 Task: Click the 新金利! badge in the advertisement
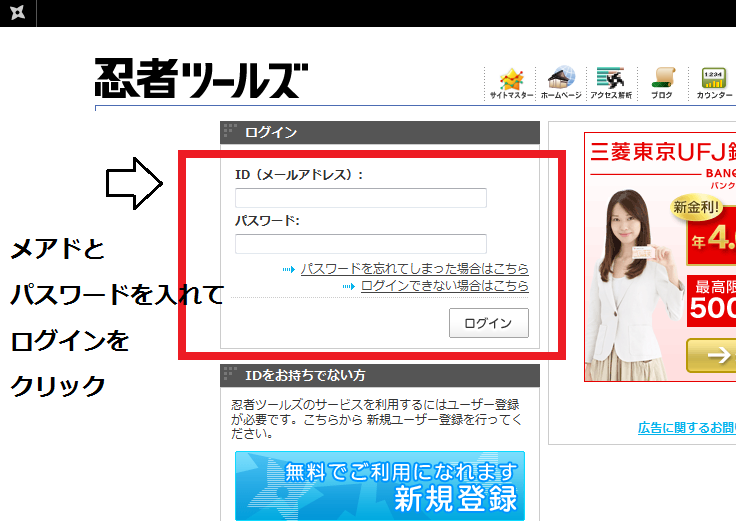(696, 207)
